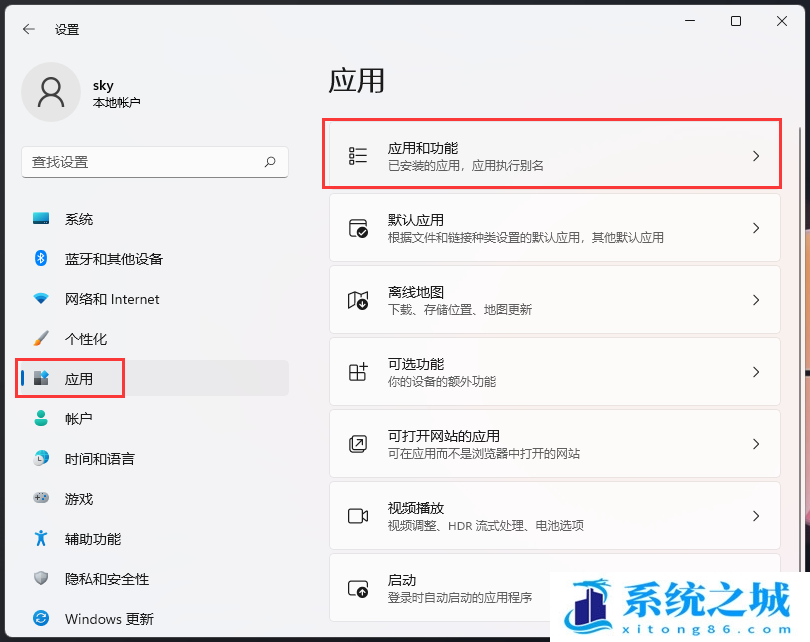The height and width of the screenshot is (642, 810).
Task: Click the 可选功能 grid-plus icon
Action: click(x=358, y=372)
